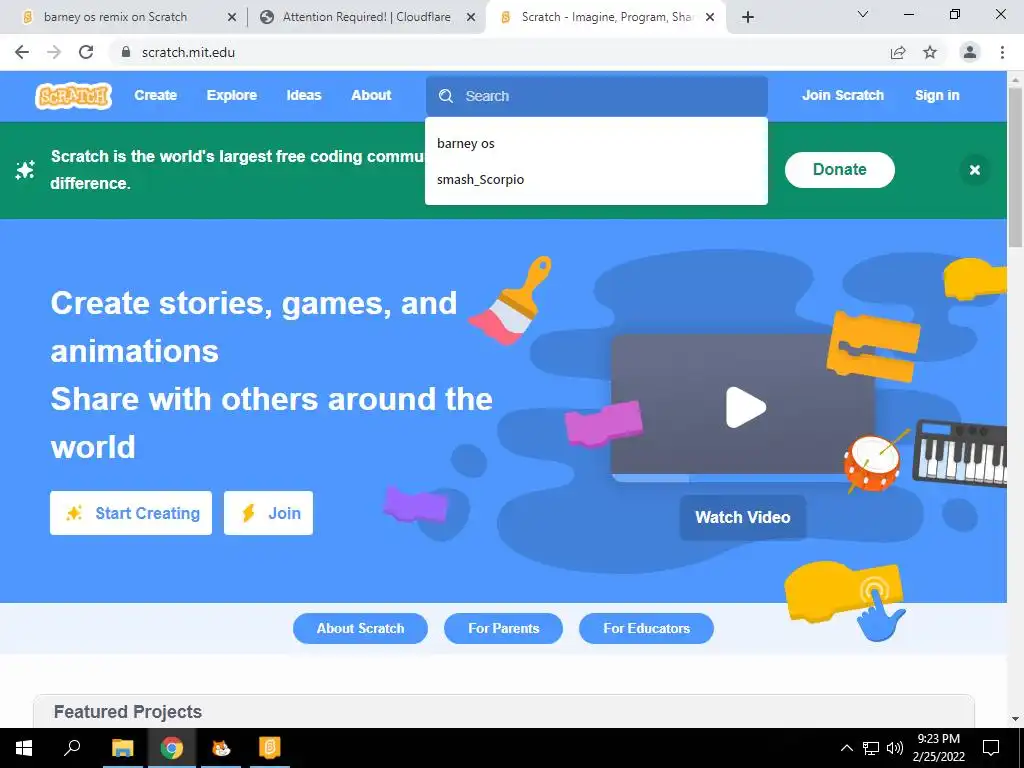Click the address bar URL scratch.mit.edu
Screen dimensions: 1024x768
pyautogui.click(x=188, y=52)
